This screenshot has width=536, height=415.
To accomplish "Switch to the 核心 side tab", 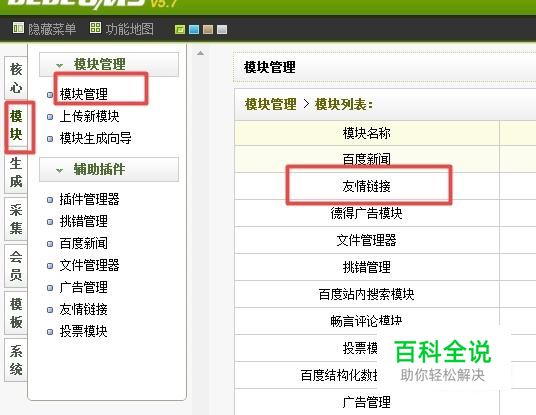I will (x=16, y=79).
